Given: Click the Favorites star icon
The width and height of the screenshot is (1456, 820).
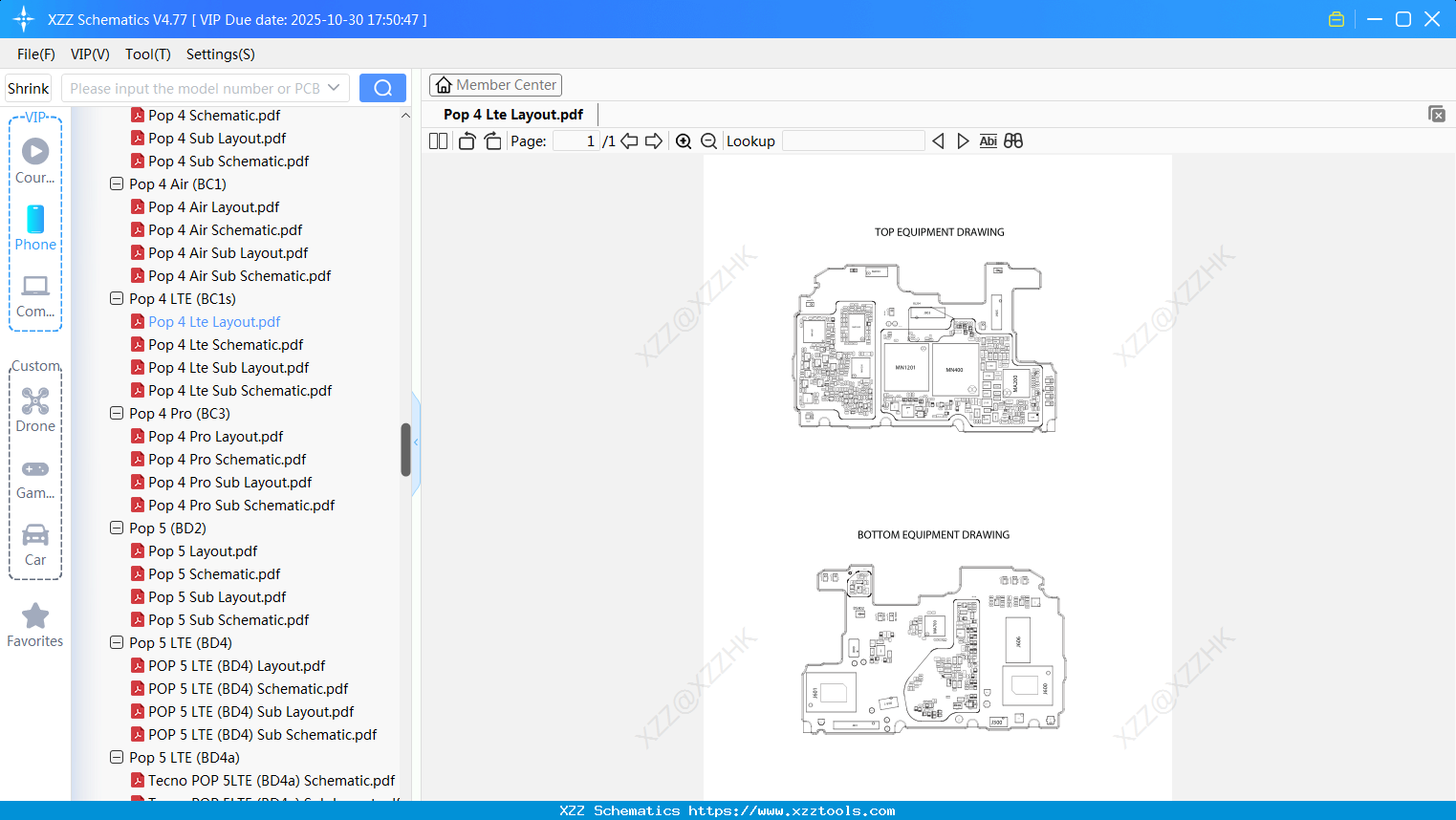Looking at the screenshot, I should pyautogui.click(x=35, y=616).
